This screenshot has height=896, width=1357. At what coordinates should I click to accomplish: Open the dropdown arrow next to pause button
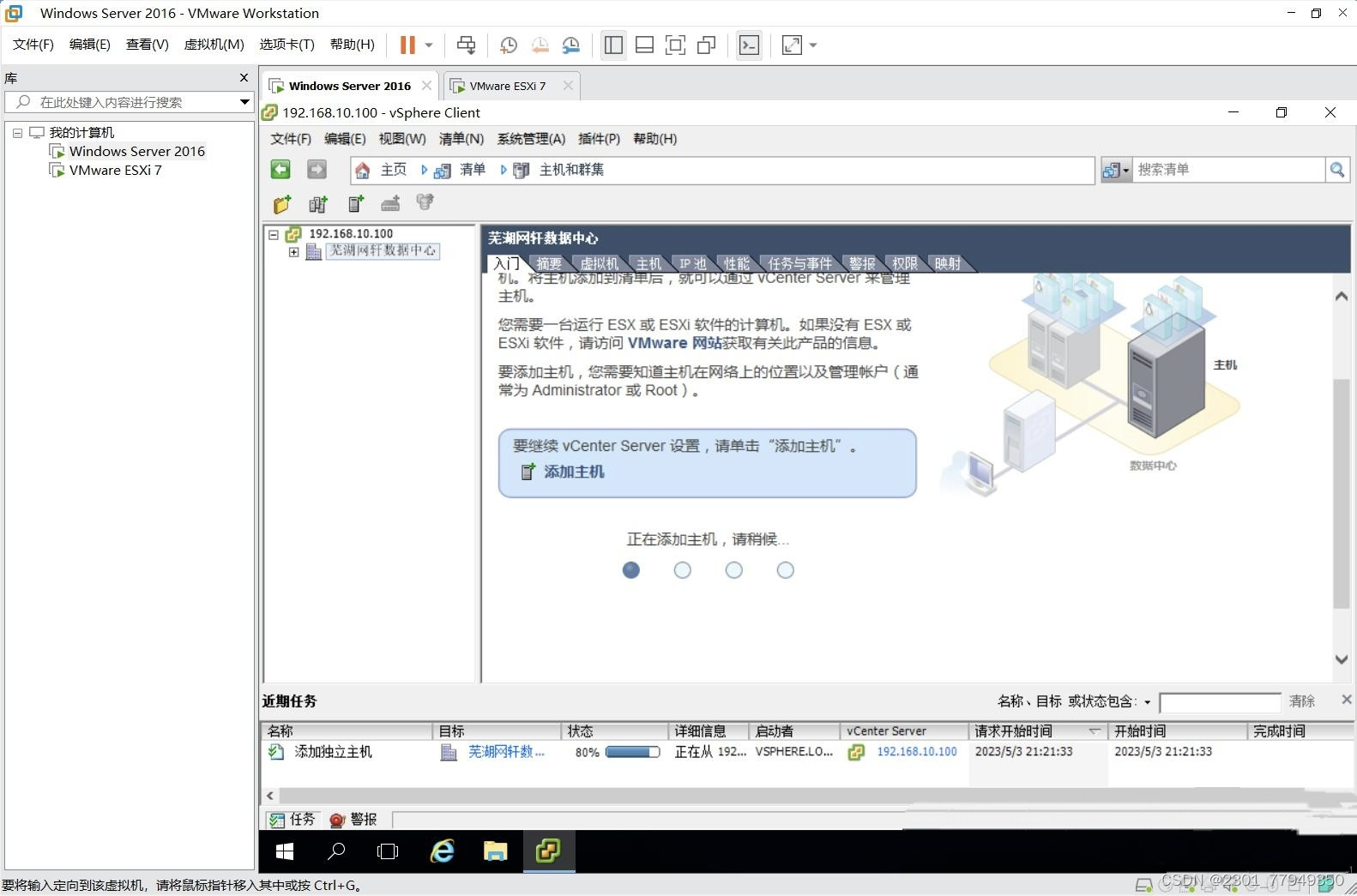point(429,45)
